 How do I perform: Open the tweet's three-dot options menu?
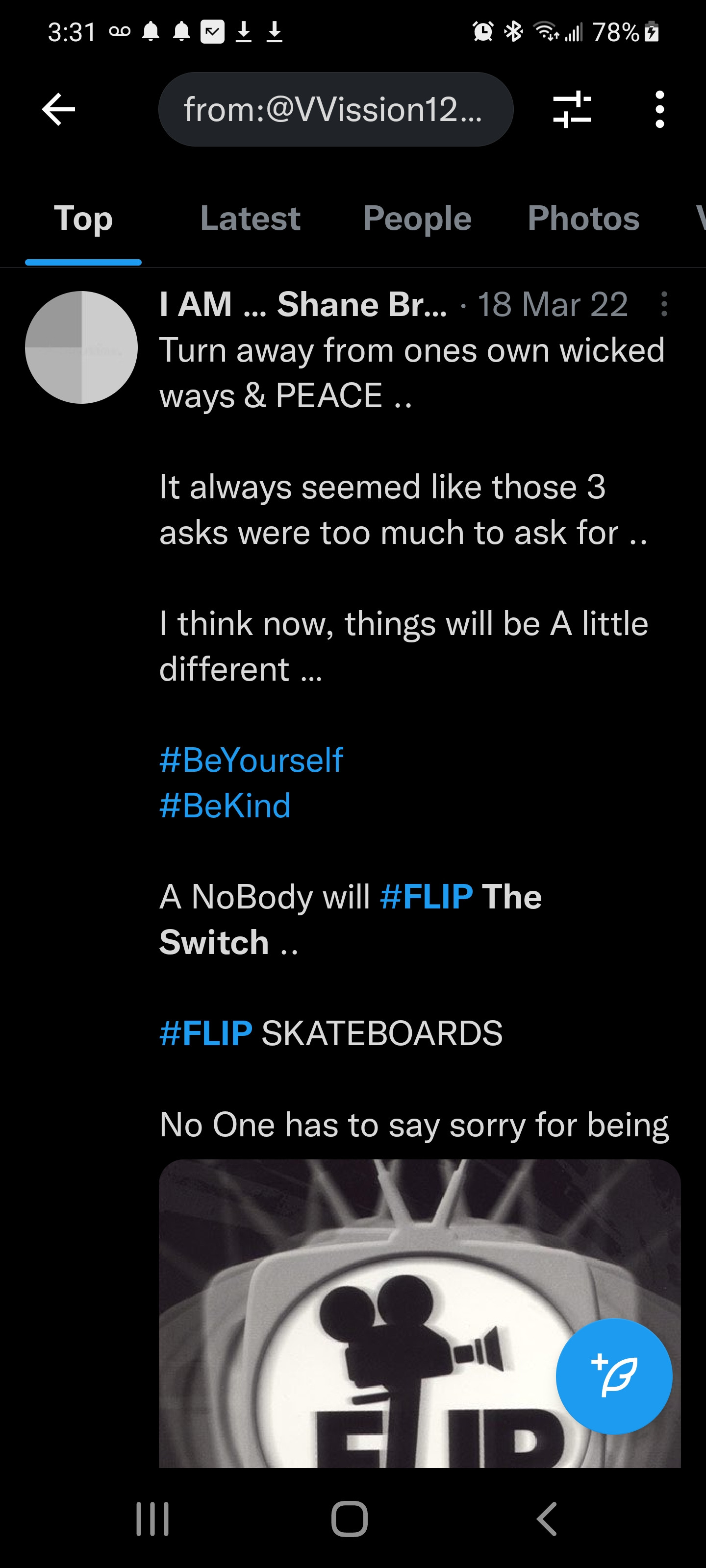(664, 304)
